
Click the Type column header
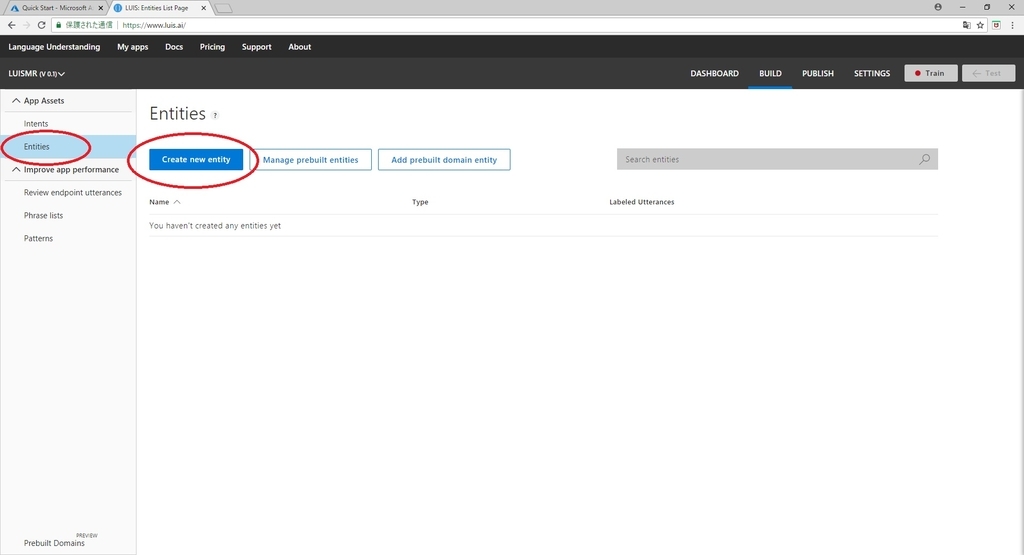(420, 202)
